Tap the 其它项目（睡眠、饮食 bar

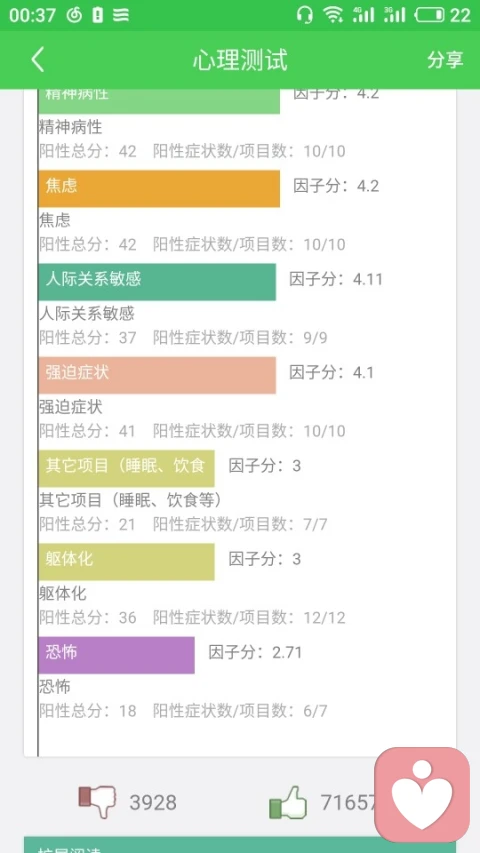(x=126, y=468)
